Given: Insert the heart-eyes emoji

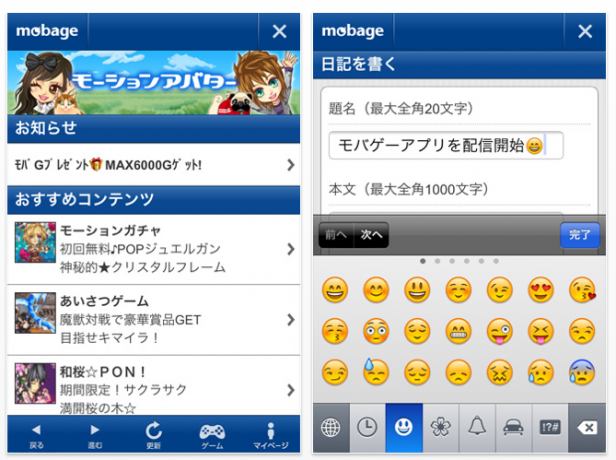Looking at the screenshot, I should coord(541,290).
